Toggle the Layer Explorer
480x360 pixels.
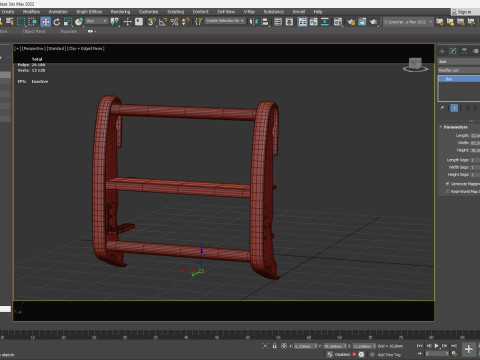289,22
